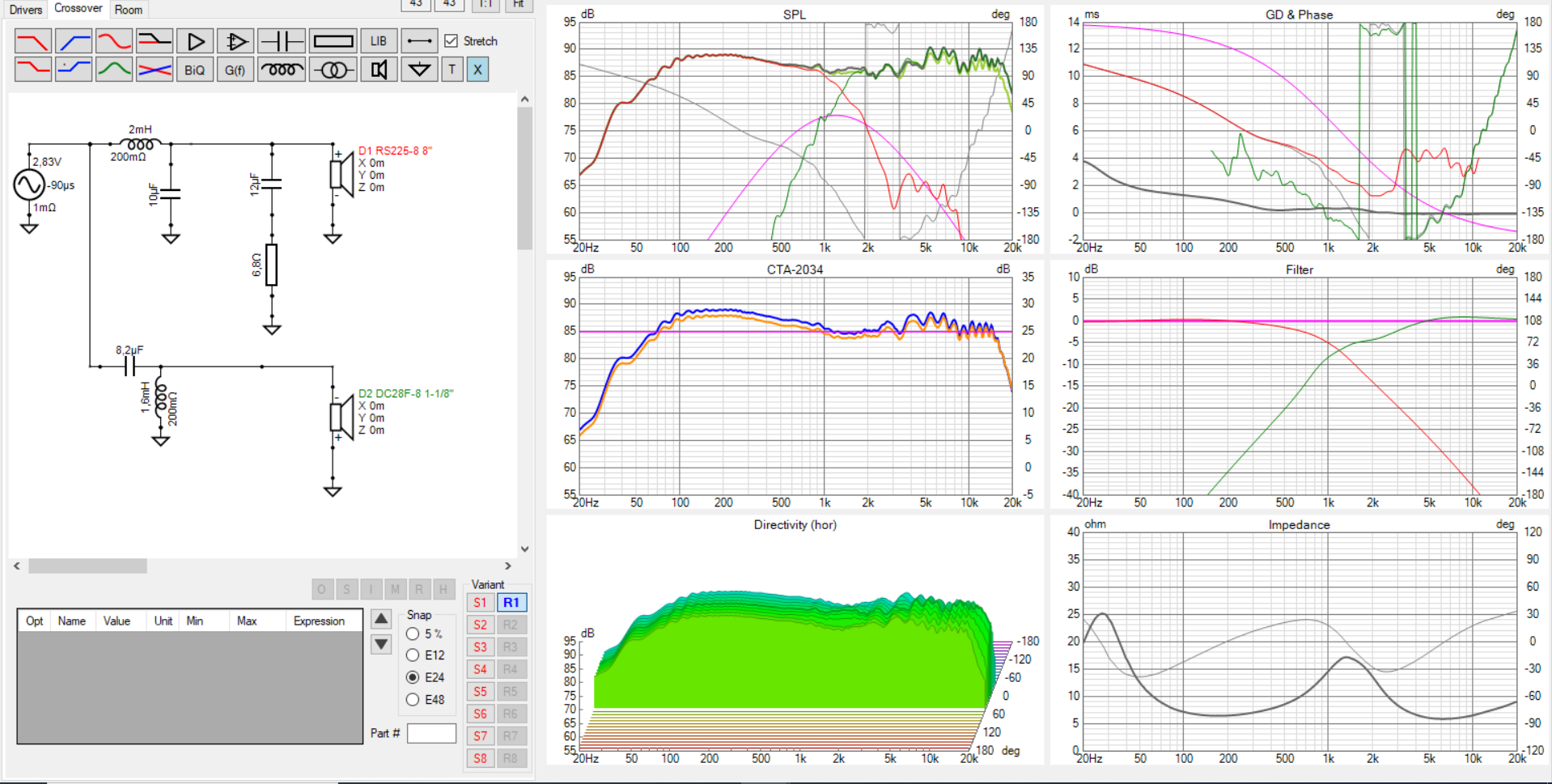The height and width of the screenshot is (784, 1552).
Task: Insert the red-blue crossover block
Action: pyautogui.click(x=155, y=70)
